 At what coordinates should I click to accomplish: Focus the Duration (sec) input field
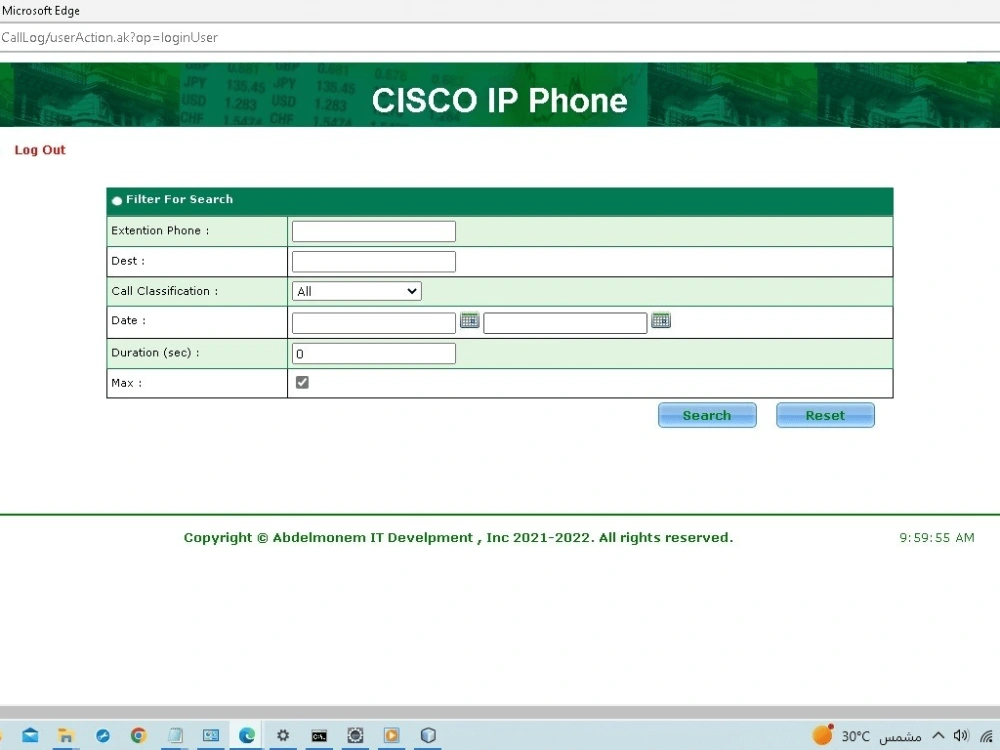point(374,353)
